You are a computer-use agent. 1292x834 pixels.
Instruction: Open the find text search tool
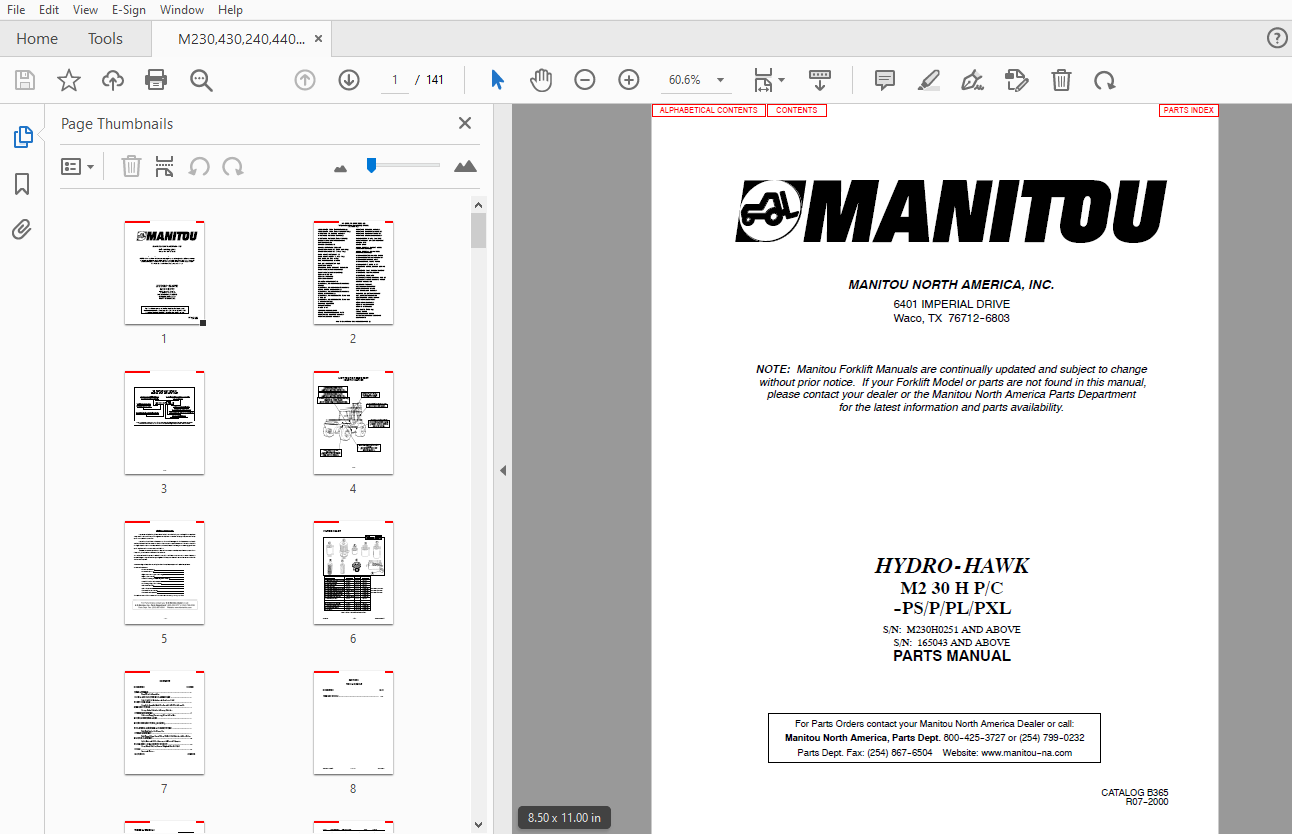coord(202,80)
